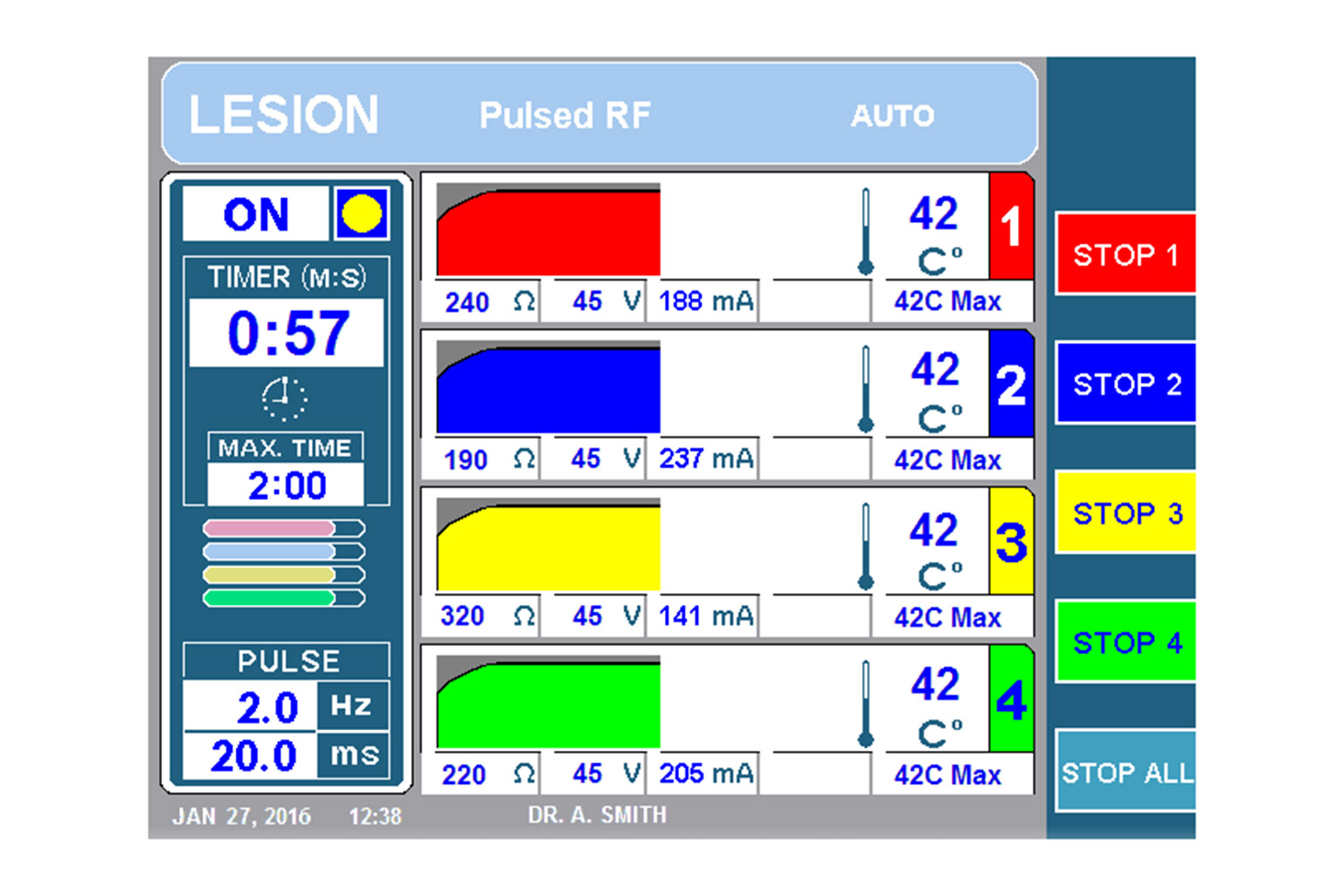Click the yellow RF output indicator light
The width and height of the screenshot is (1344, 896).
tap(361, 214)
